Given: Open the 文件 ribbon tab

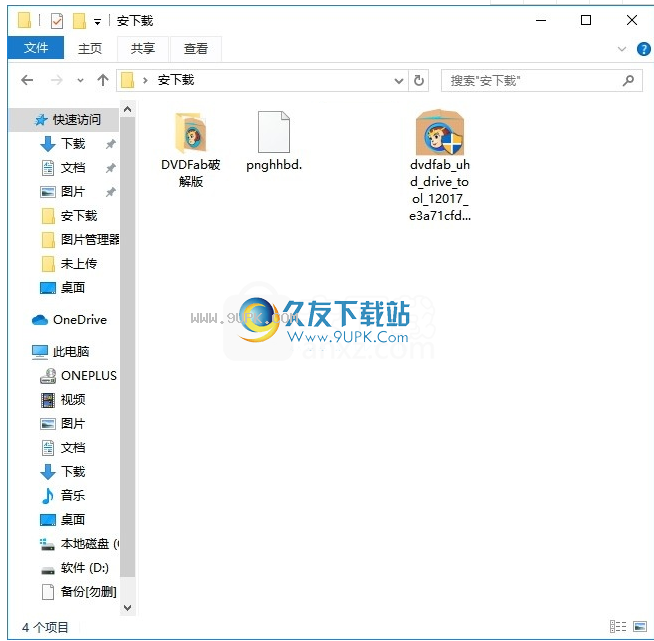Looking at the screenshot, I should (35, 48).
